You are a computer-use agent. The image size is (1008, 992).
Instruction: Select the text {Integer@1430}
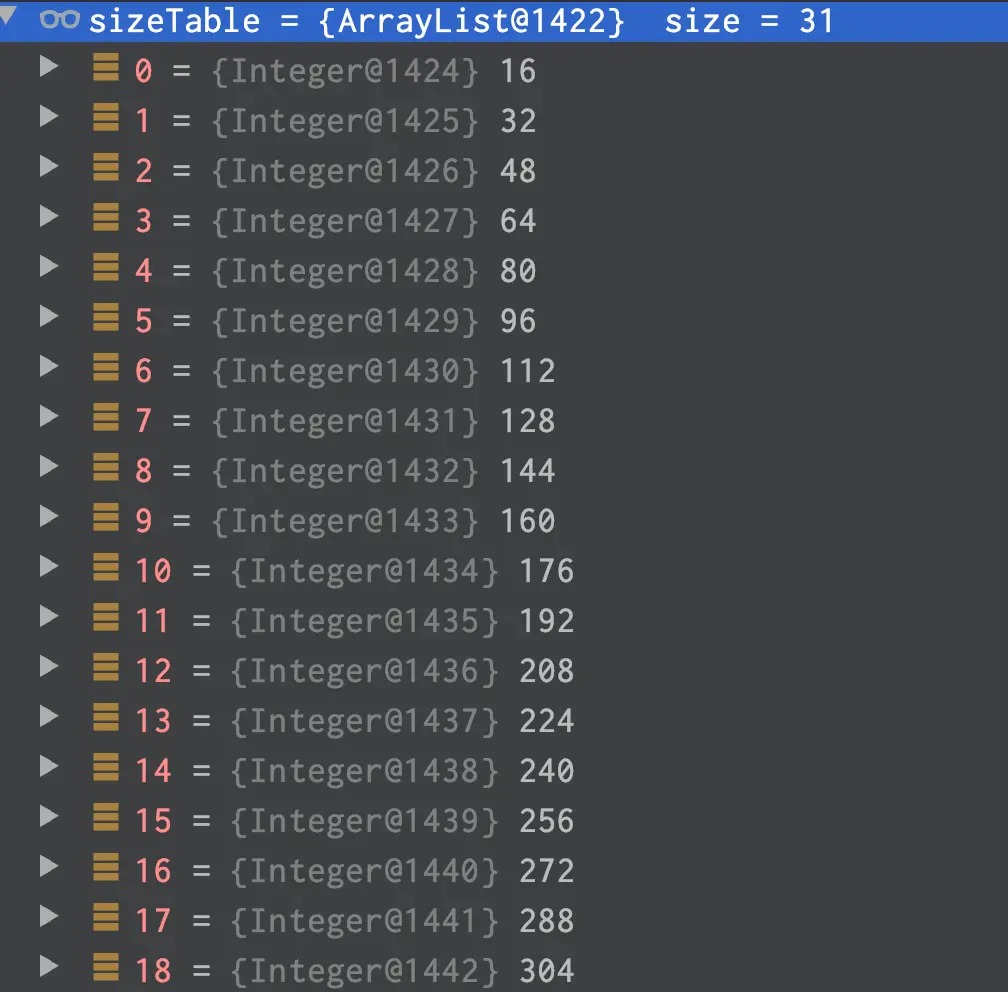pos(345,371)
